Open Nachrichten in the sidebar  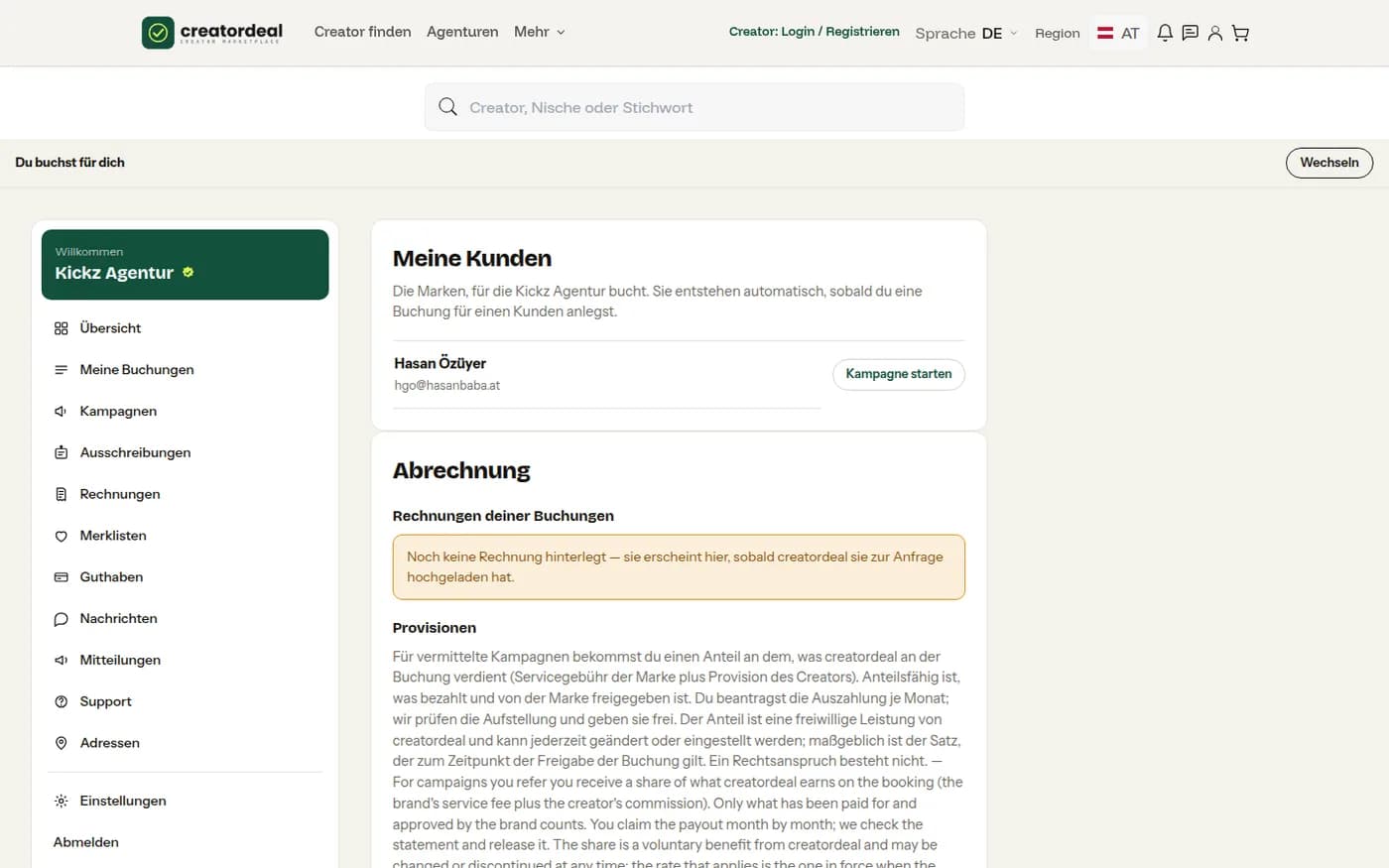(x=185, y=619)
